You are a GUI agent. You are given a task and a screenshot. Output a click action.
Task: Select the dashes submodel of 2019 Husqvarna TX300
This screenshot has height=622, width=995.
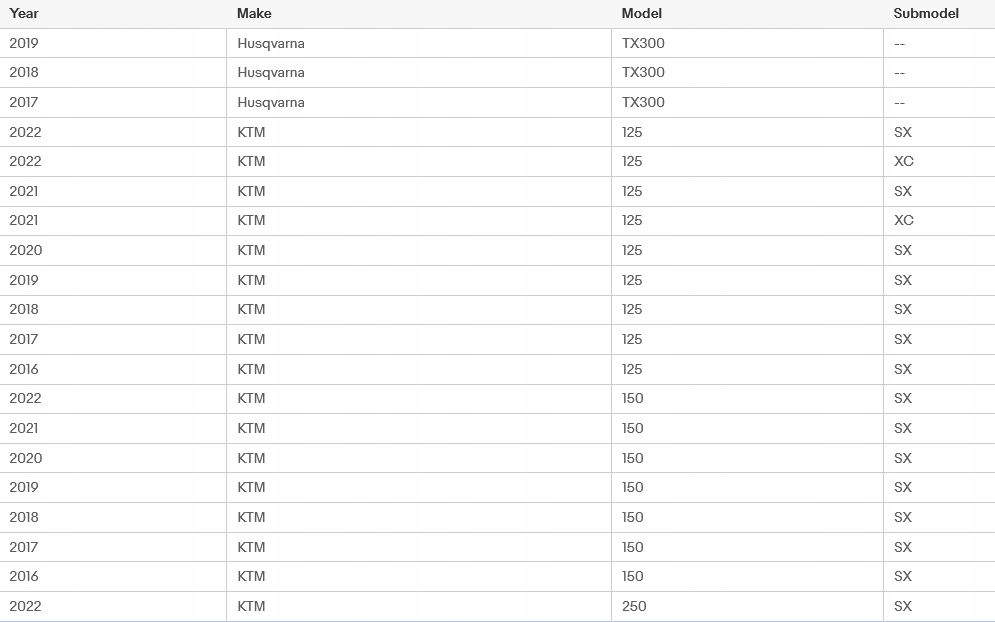pyautogui.click(x=899, y=43)
